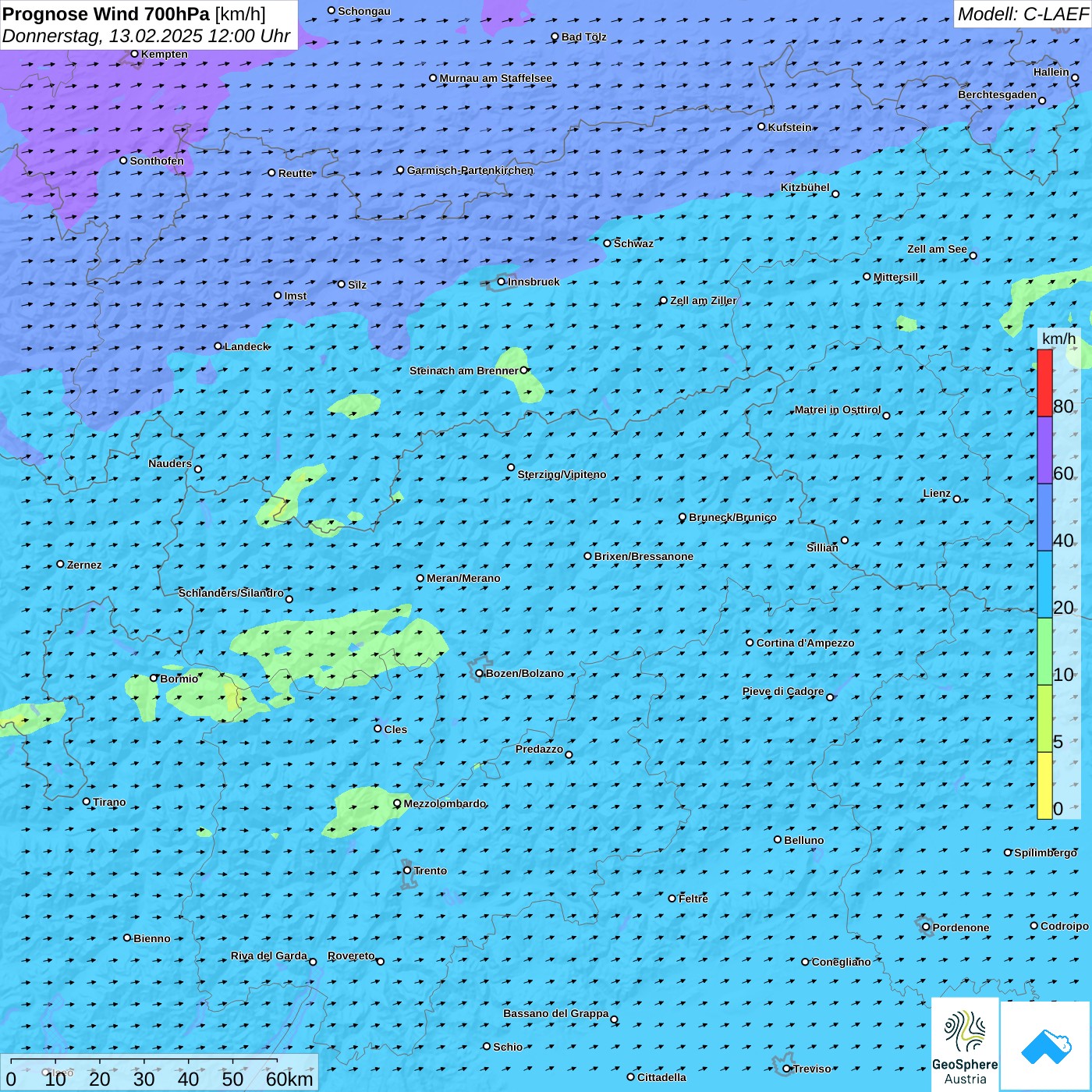Click the Bormio location marker

[154, 679]
